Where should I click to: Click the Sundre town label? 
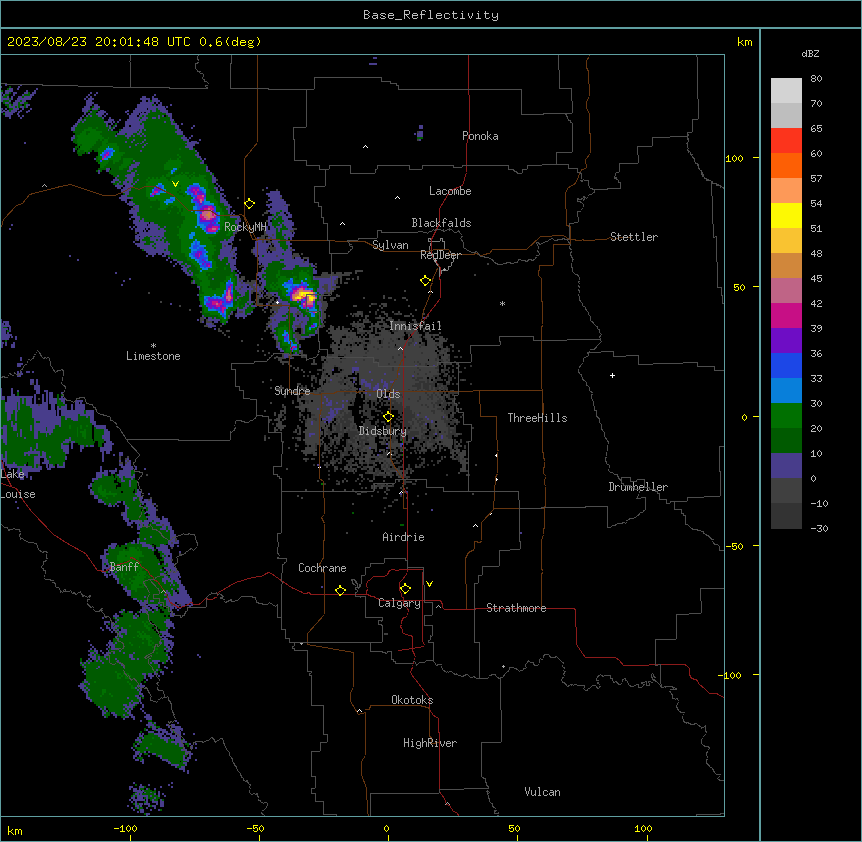pos(292,391)
